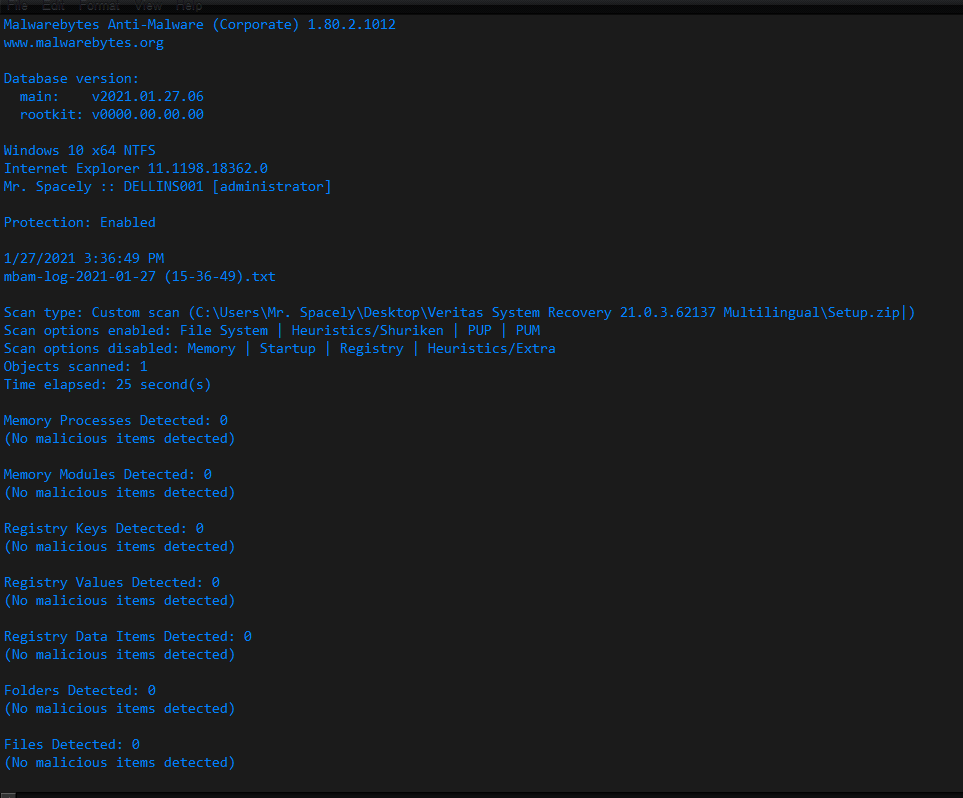Place cursor on rootkit version v0000.00.00.00
This screenshot has width=963, height=798.
click(147, 114)
